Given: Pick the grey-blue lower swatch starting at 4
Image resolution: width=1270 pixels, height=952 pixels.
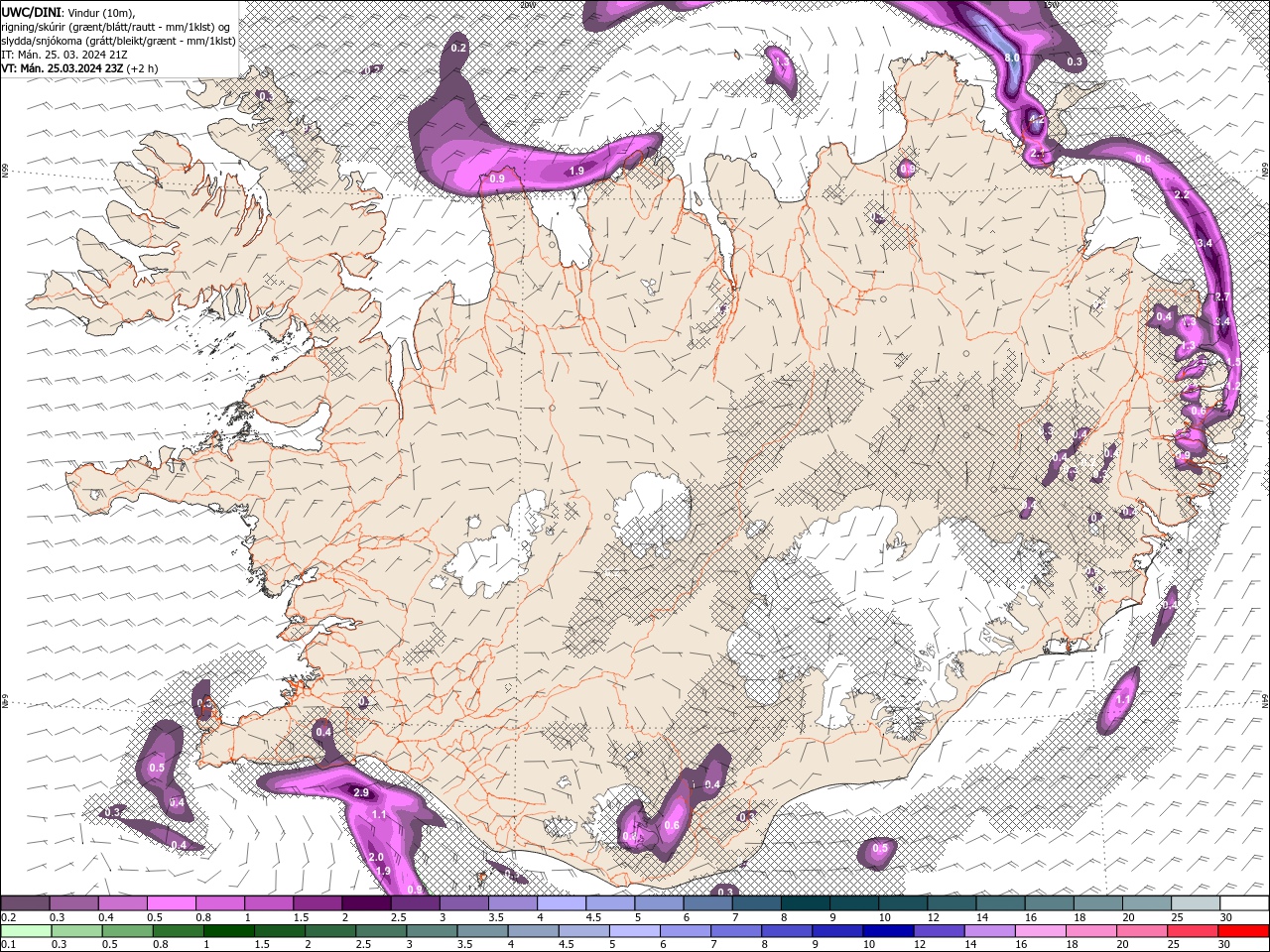Looking at the screenshot, I should (532, 931).
